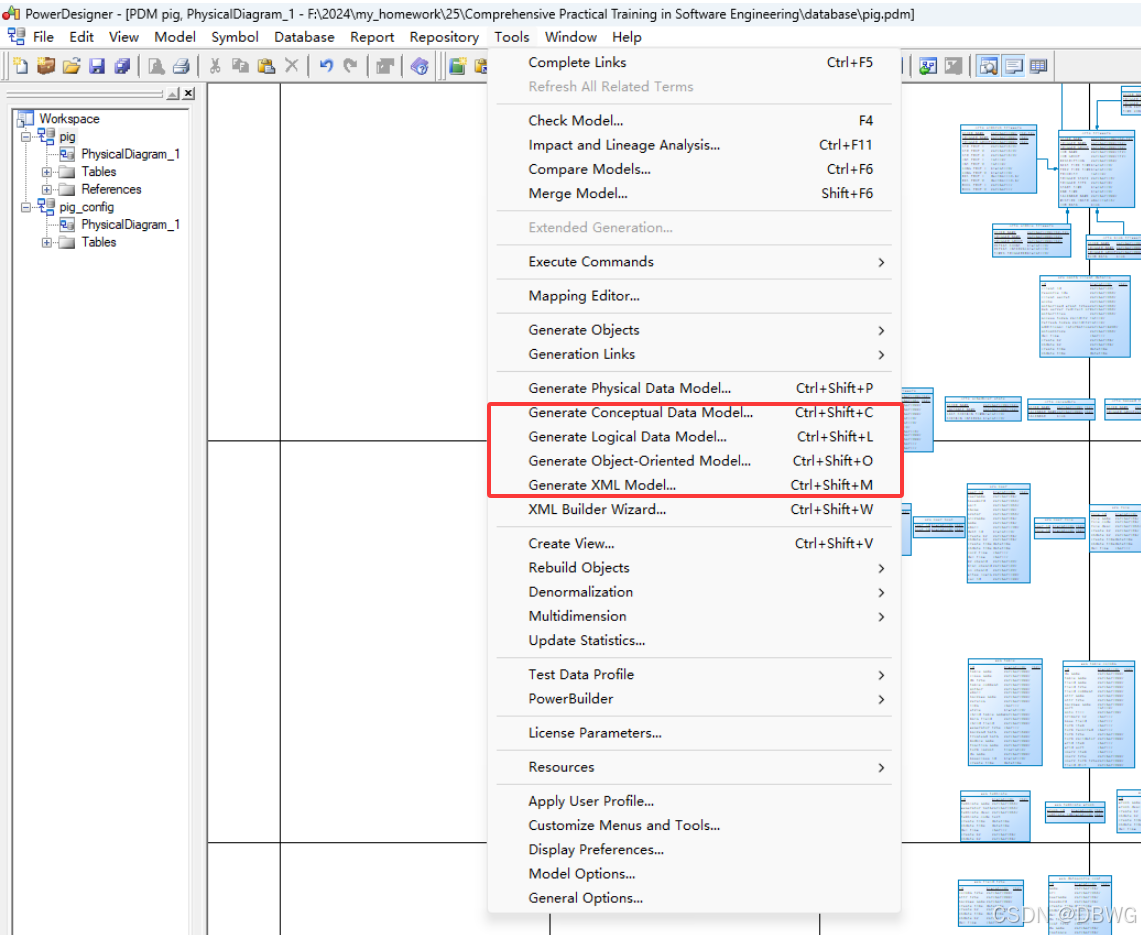Click the Copy toolbar icon
Viewport: 1141px width, 935px height.
(x=240, y=66)
